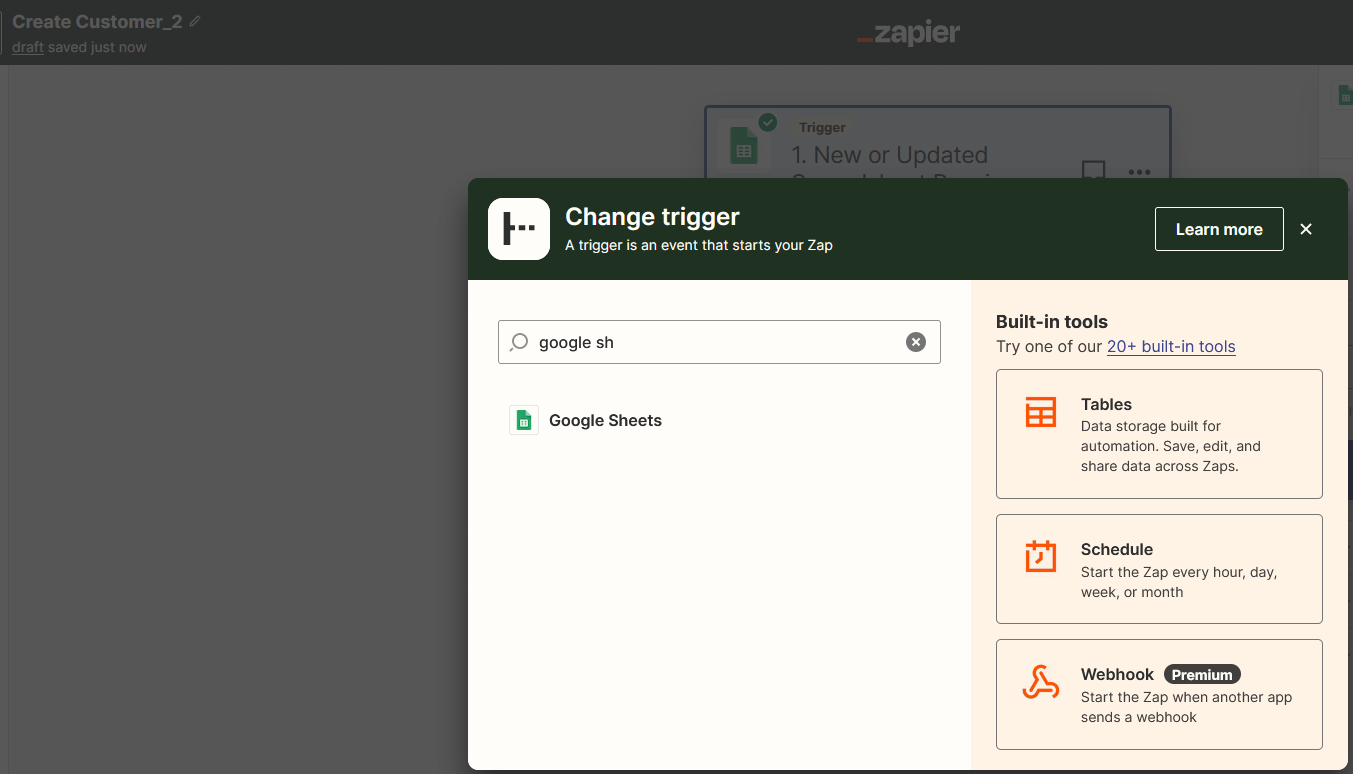Click the trigger icon in the dialog header

[518, 228]
